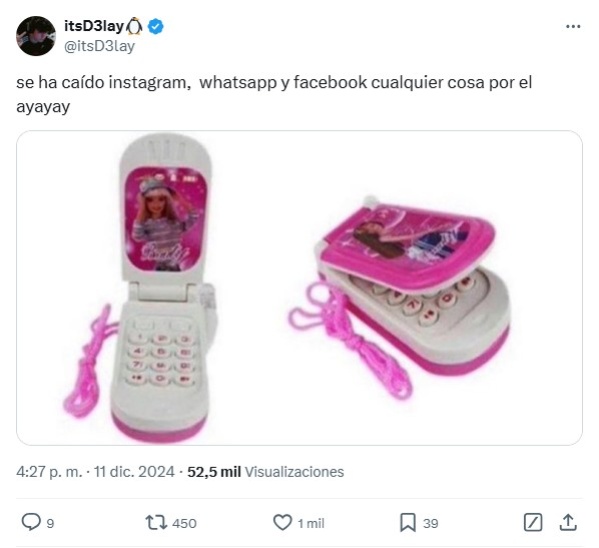Click the 9 replies count
599x548 pixels.
coord(50,523)
